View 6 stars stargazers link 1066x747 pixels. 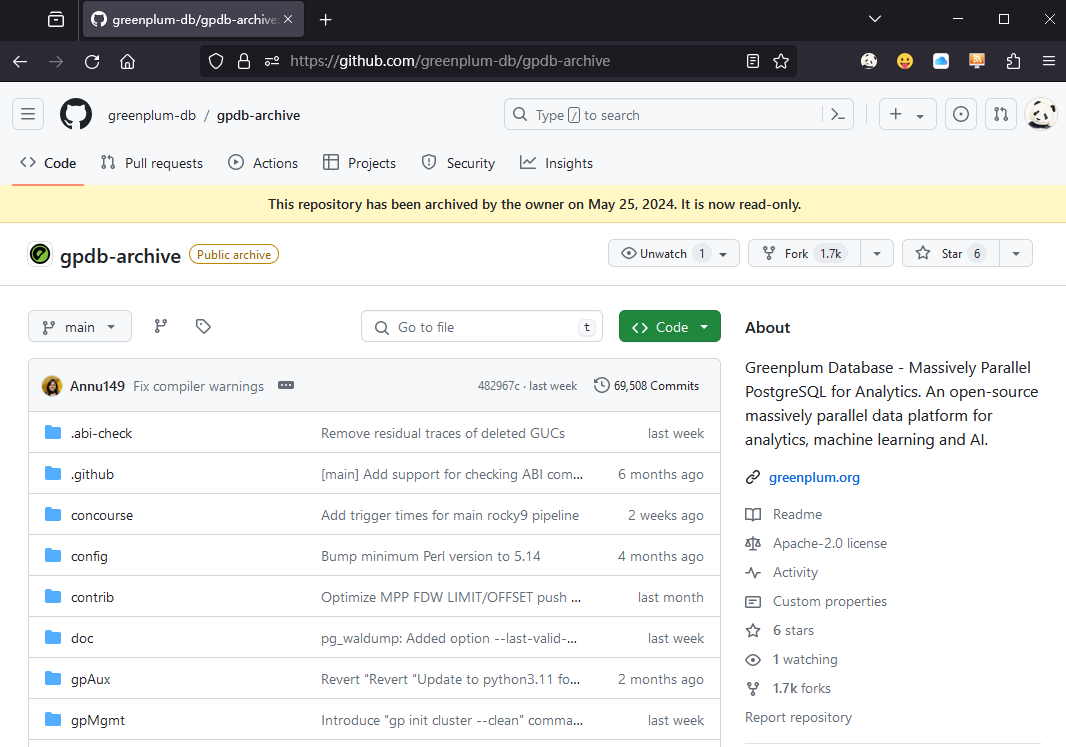(793, 630)
